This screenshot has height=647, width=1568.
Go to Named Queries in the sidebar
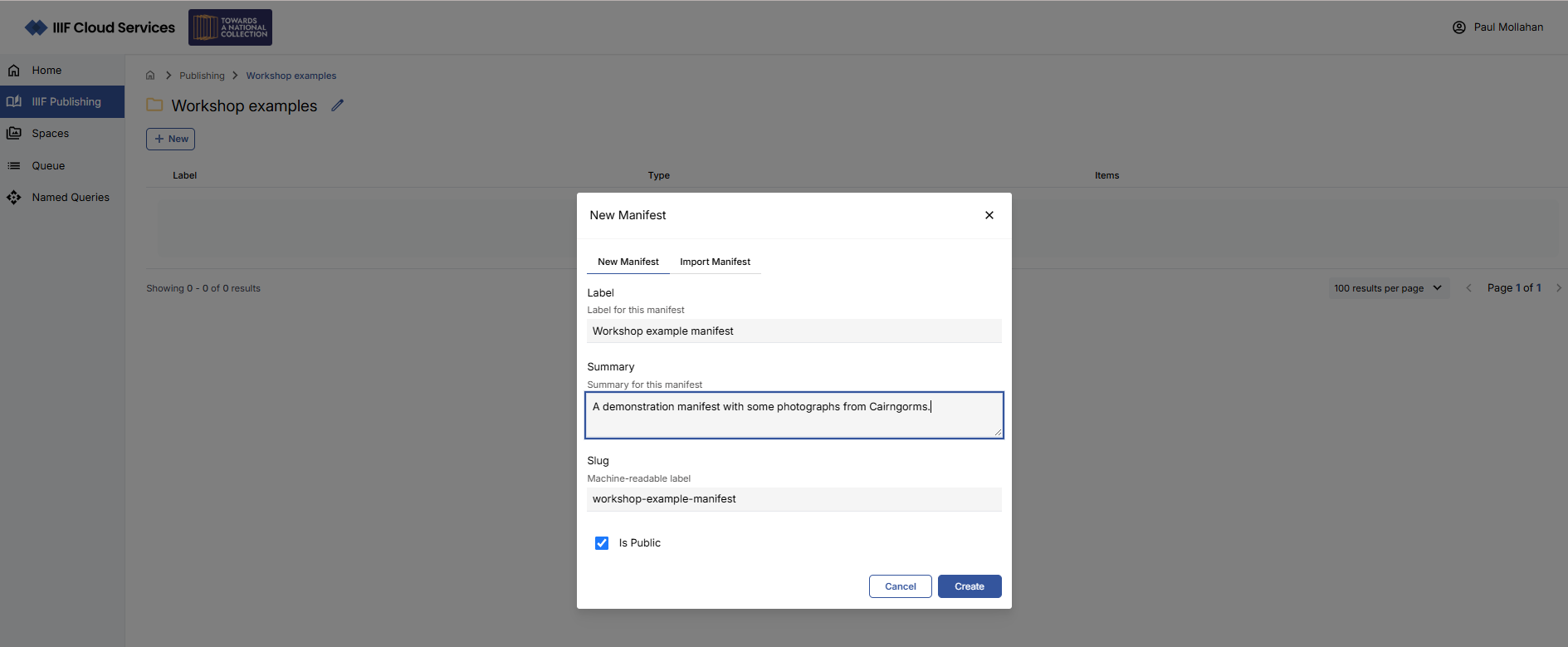click(70, 198)
